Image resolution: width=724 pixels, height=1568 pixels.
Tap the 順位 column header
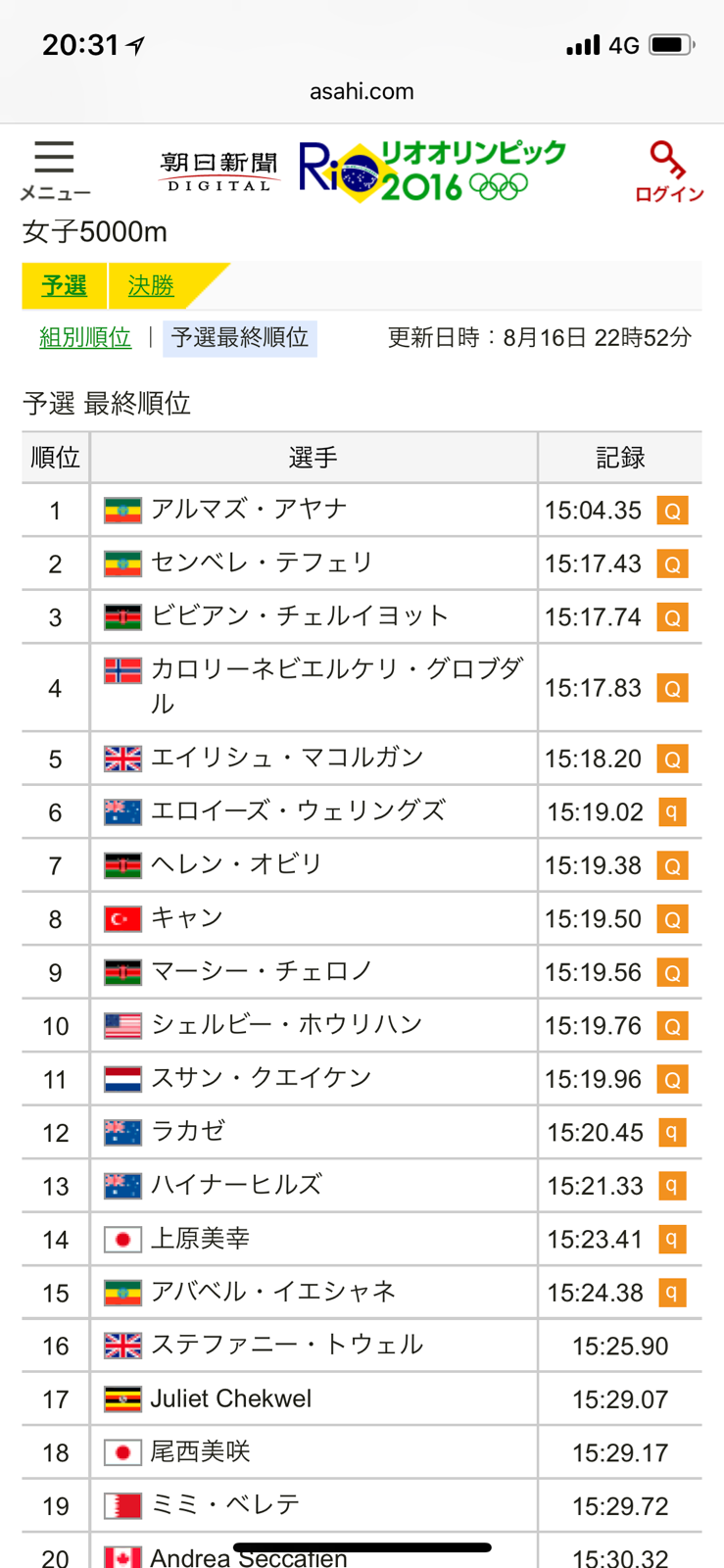point(56,458)
